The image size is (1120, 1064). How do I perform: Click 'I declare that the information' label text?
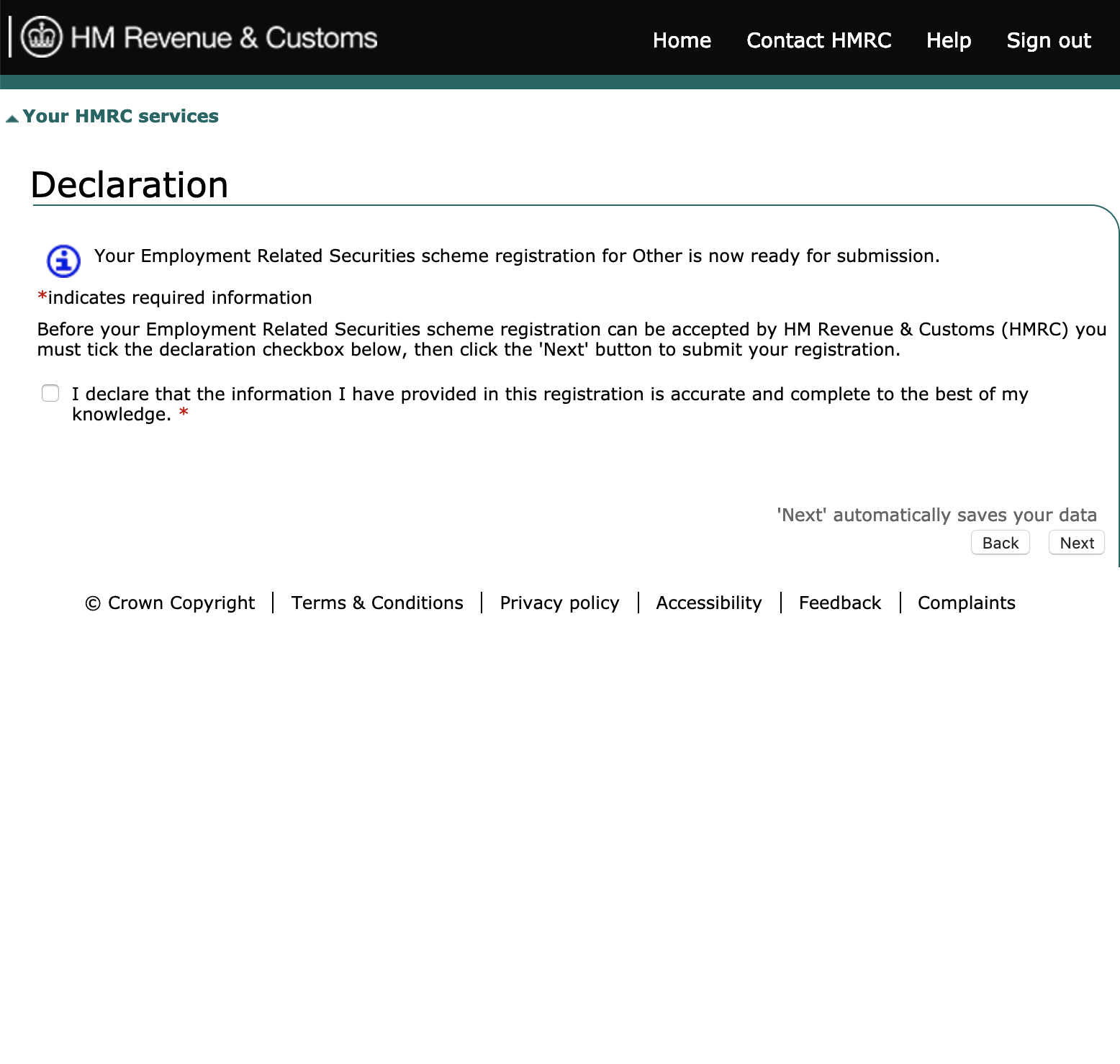click(550, 404)
